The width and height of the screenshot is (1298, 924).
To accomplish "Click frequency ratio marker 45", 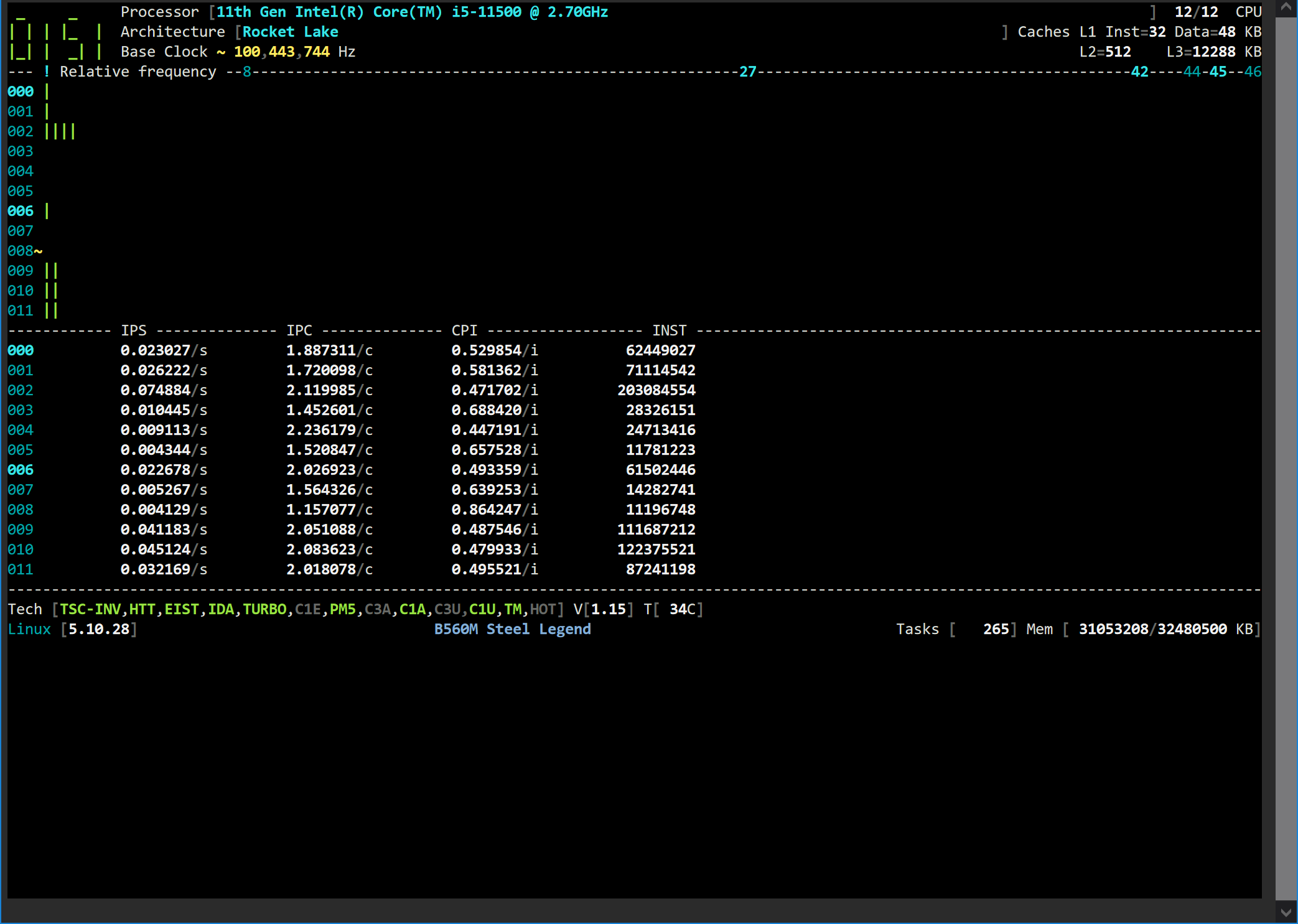I will pyautogui.click(x=1218, y=72).
